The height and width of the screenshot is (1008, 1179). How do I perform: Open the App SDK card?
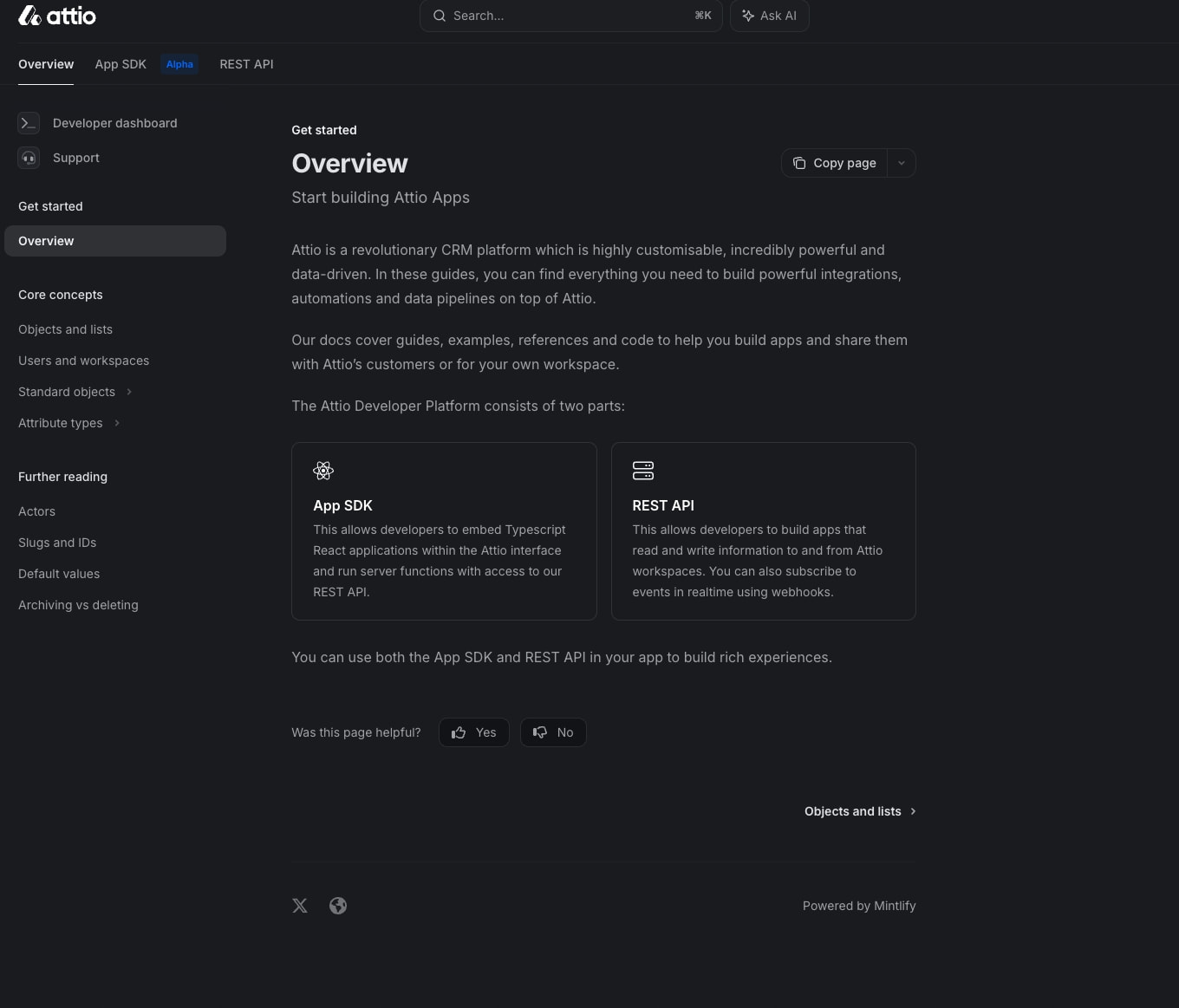point(444,531)
